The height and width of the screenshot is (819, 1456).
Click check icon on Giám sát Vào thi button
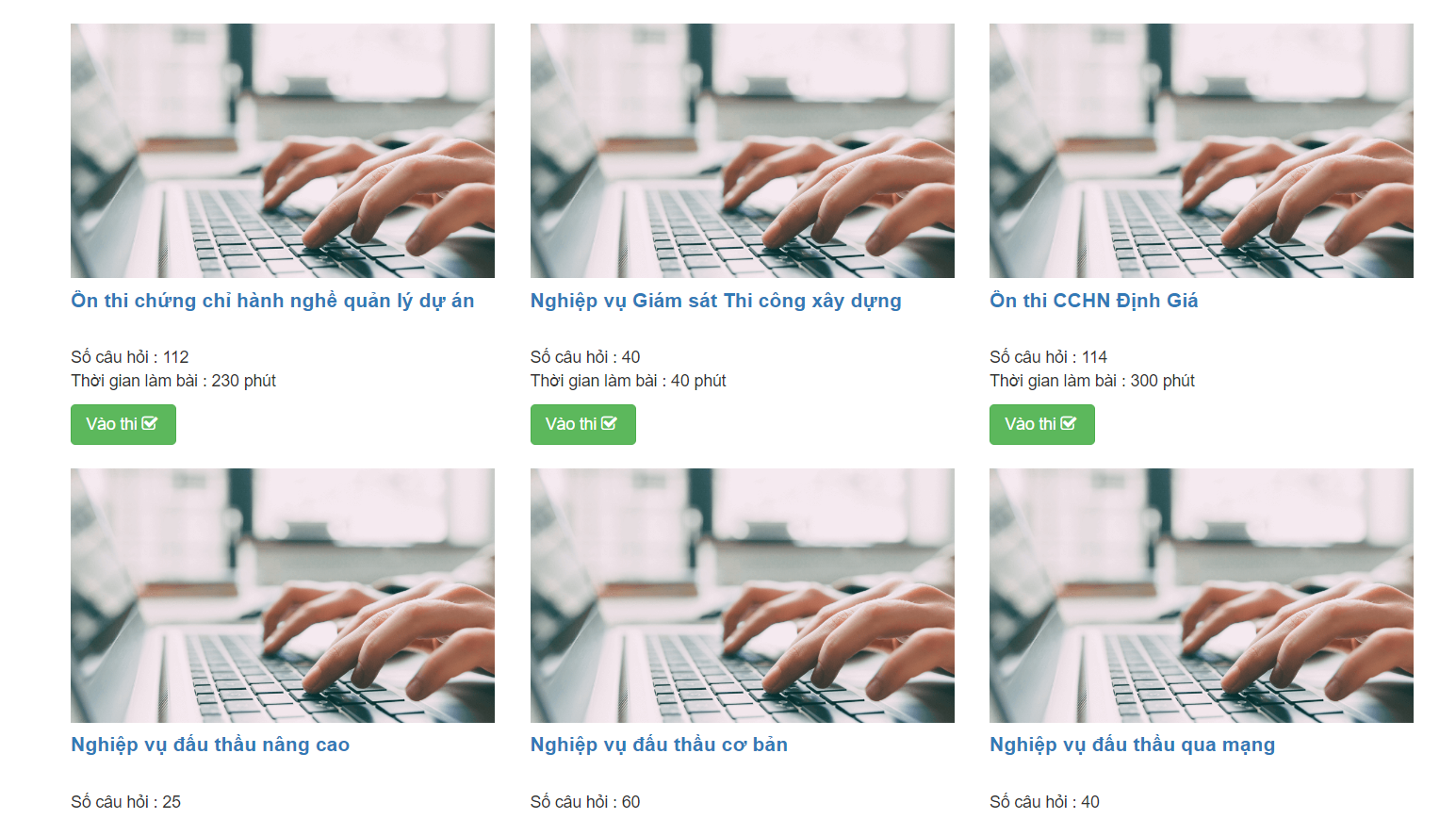click(x=610, y=424)
